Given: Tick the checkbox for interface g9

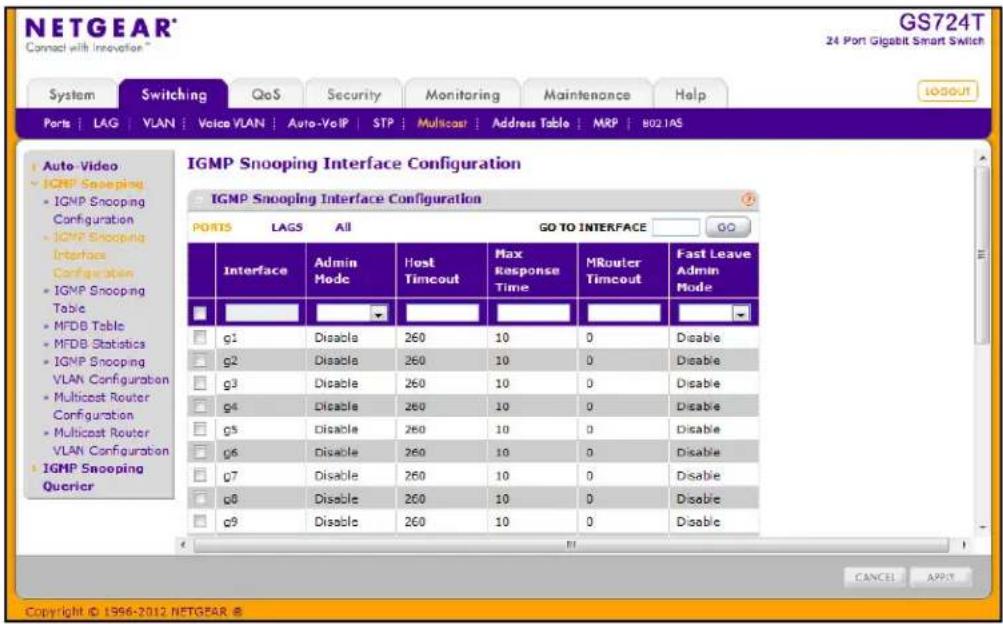Looking at the screenshot, I should (200, 521).
